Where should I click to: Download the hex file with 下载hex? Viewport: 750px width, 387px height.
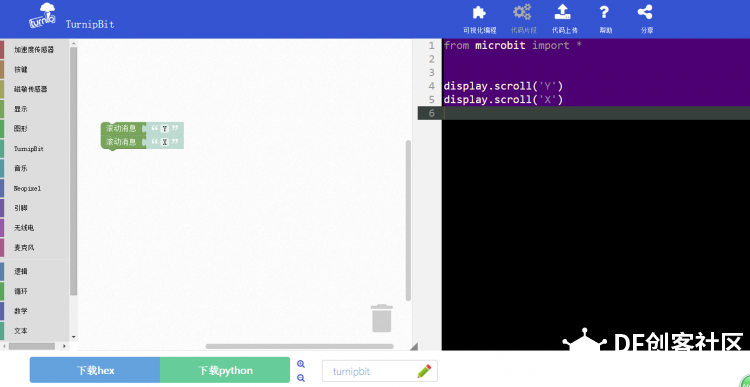pyautogui.click(x=95, y=370)
